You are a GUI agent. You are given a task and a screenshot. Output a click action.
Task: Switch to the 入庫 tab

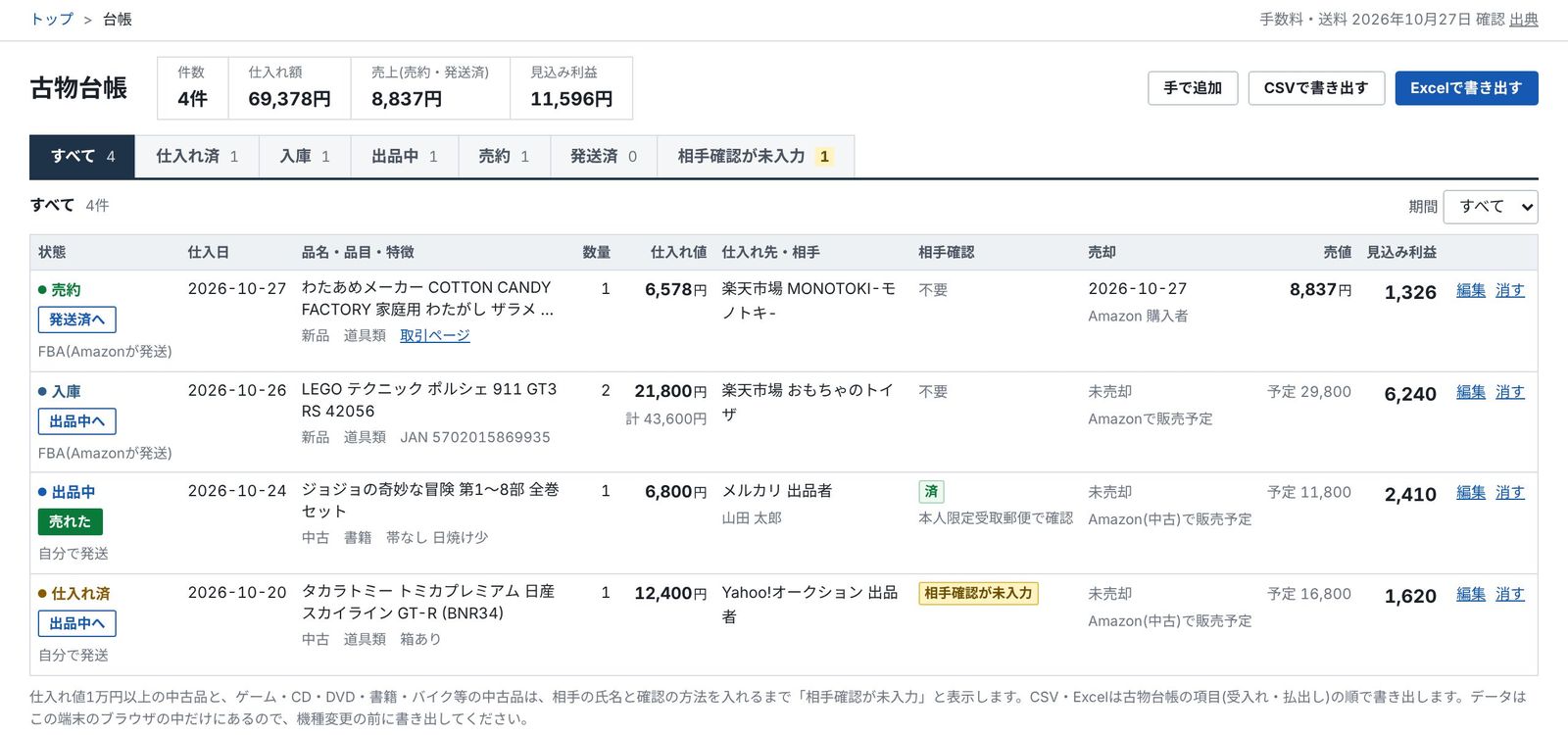pos(305,157)
